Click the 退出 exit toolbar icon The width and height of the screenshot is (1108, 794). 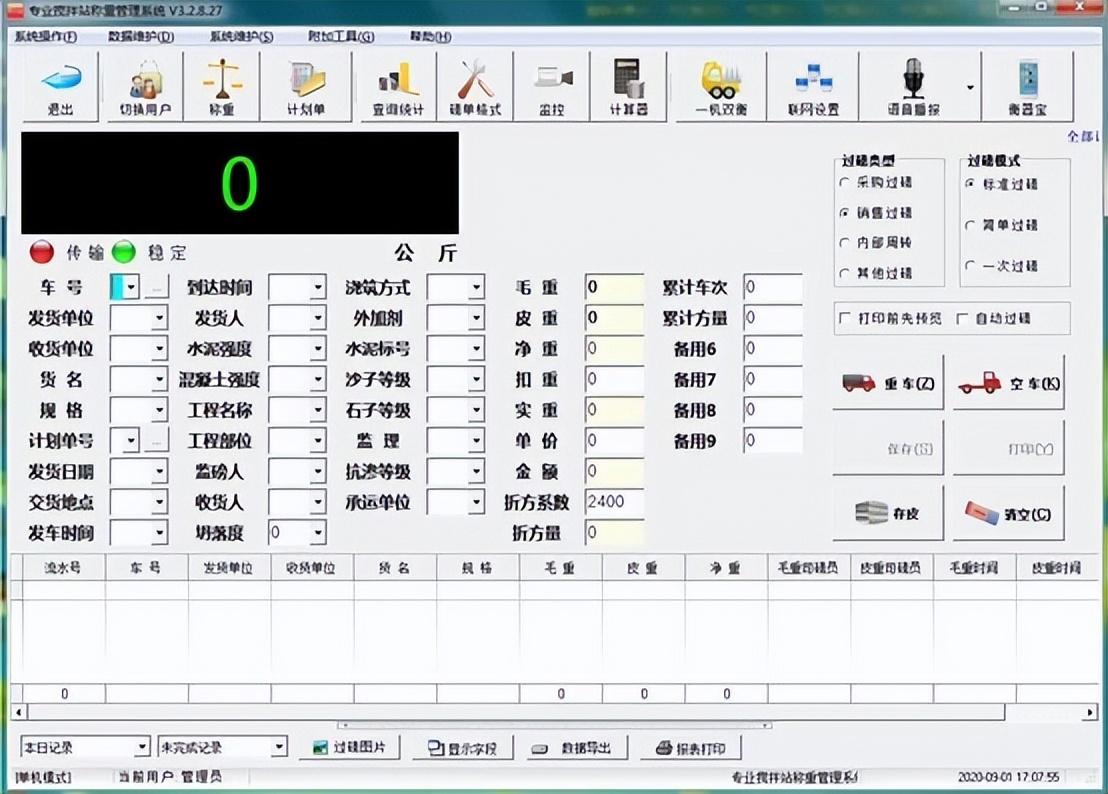pyautogui.click(x=61, y=86)
